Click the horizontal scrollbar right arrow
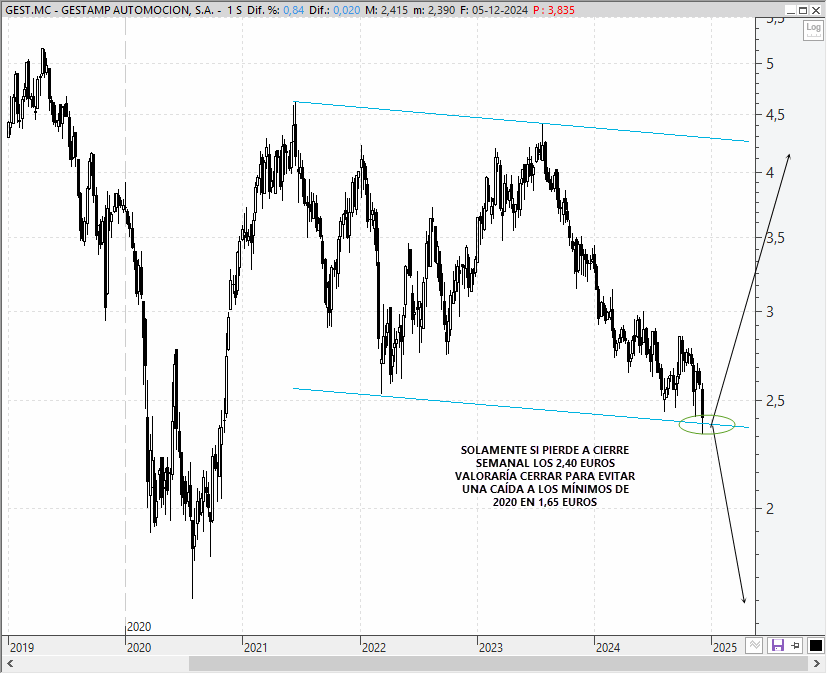Image resolution: width=827 pixels, height=674 pixels. (x=817, y=663)
